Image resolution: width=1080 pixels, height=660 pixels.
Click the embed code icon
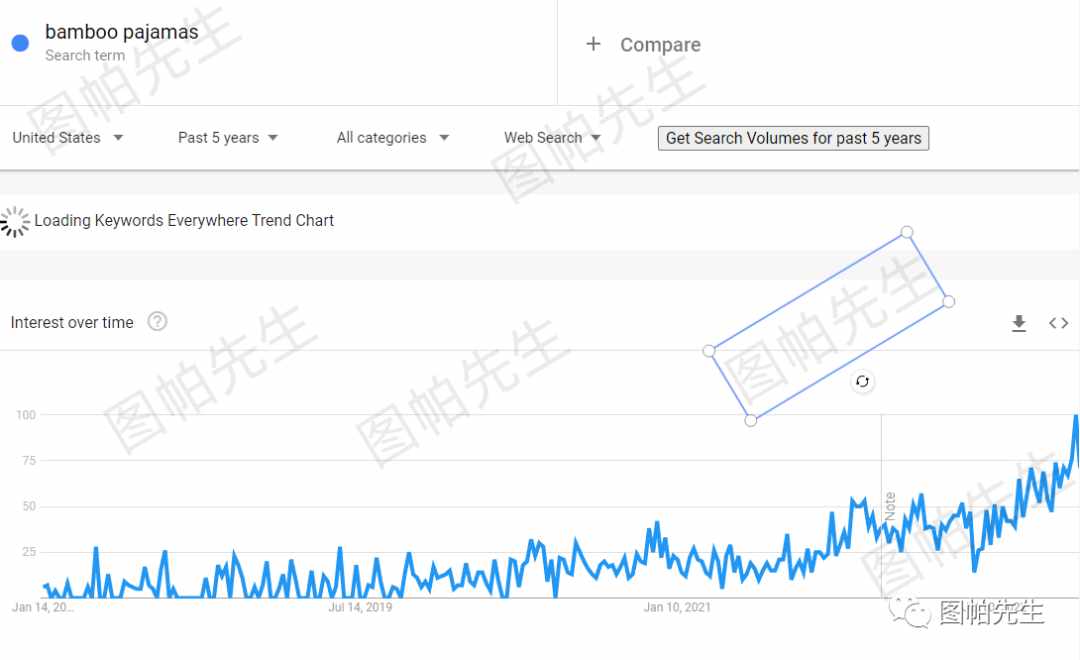[1058, 323]
